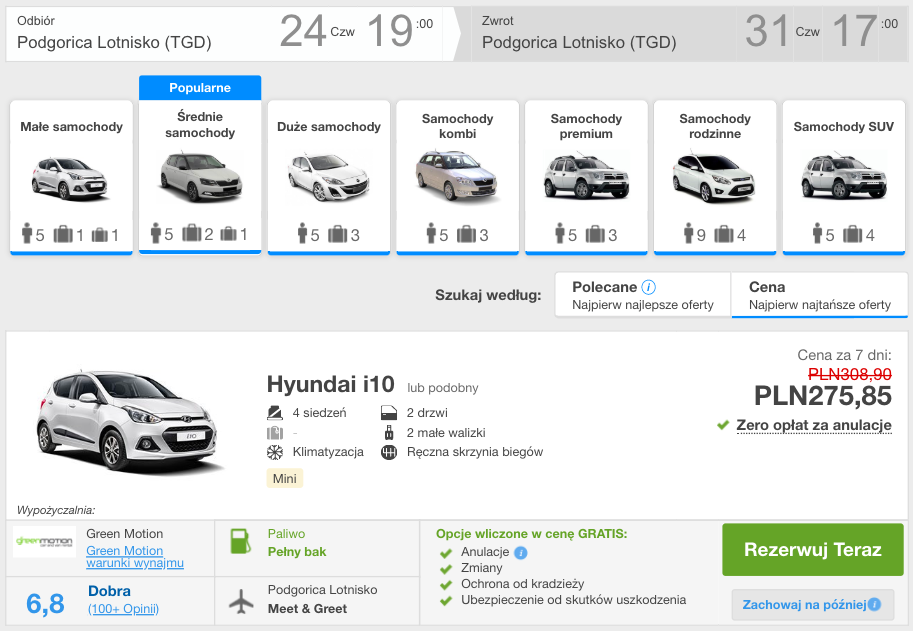
Task: Click the Samochody rodzinne car image
Action: (x=714, y=178)
